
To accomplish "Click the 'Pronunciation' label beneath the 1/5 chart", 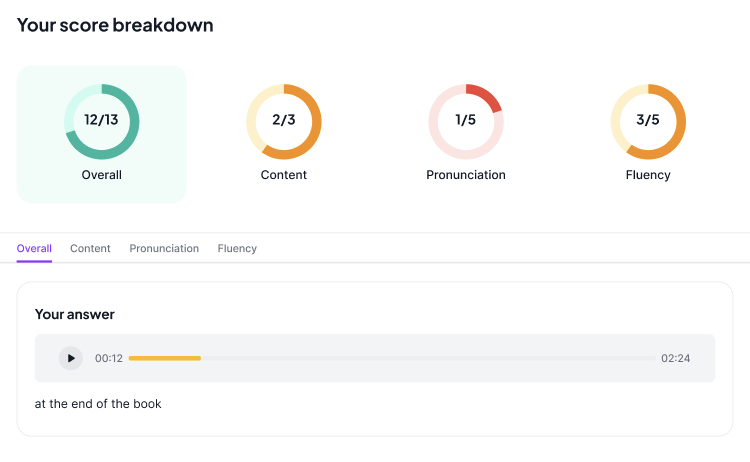I will point(466,175).
